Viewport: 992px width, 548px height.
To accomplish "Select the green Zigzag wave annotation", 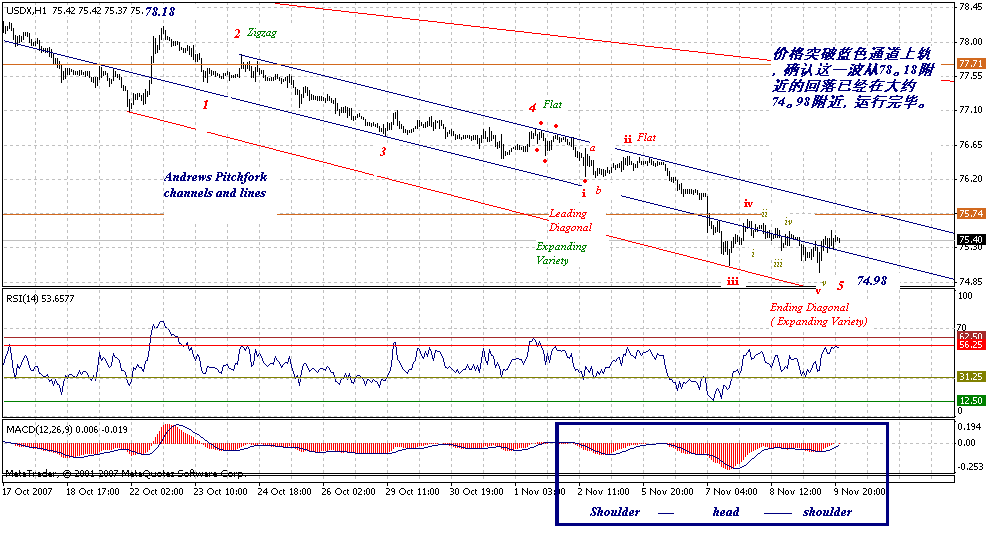I will click(262, 32).
